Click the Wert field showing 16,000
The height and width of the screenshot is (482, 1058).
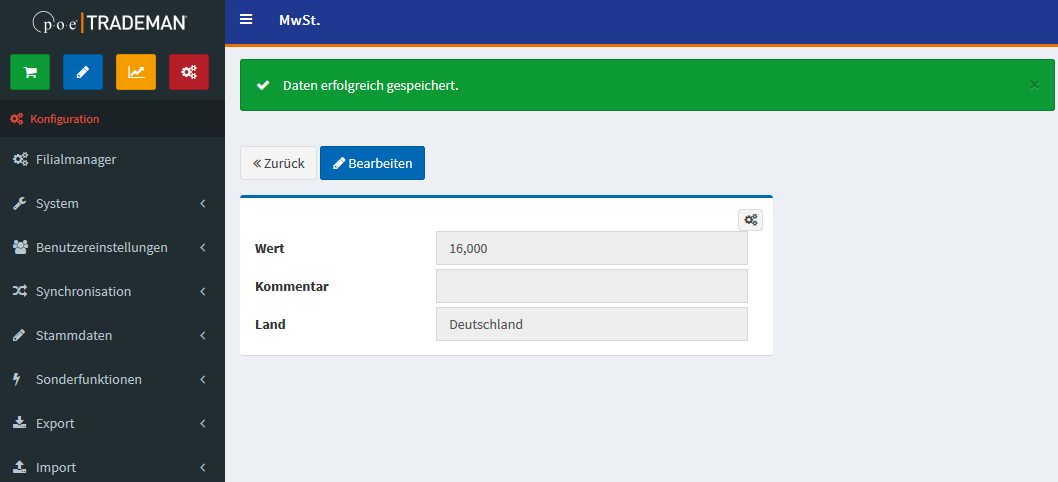[591, 248]
